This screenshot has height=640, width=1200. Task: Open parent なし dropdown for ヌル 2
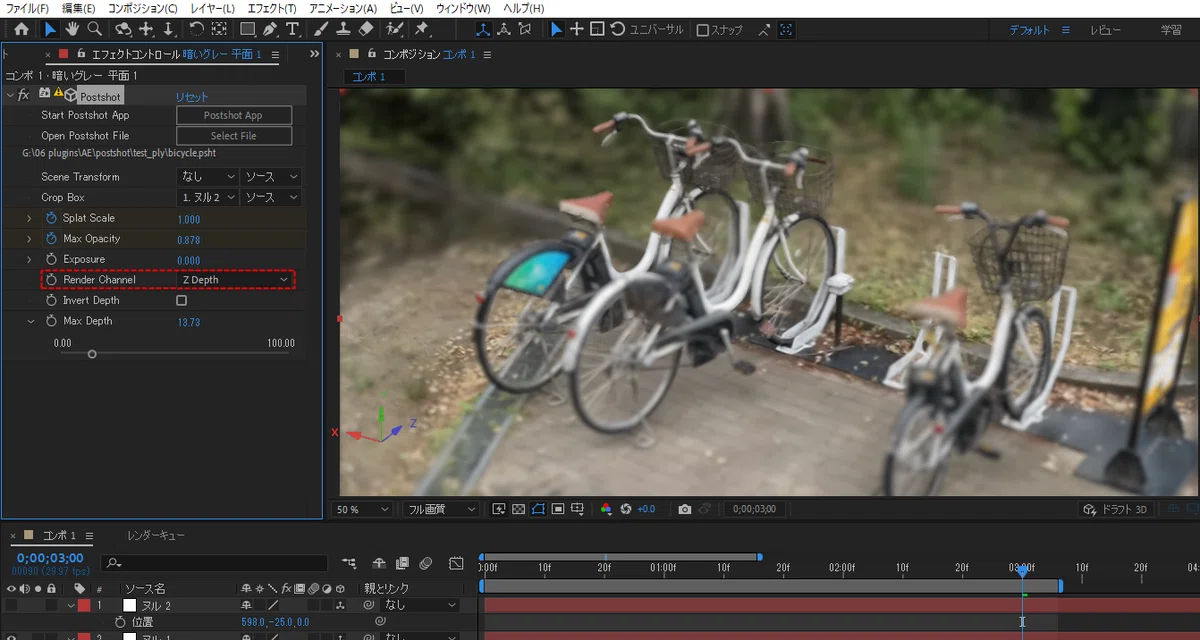pos(421,605)
